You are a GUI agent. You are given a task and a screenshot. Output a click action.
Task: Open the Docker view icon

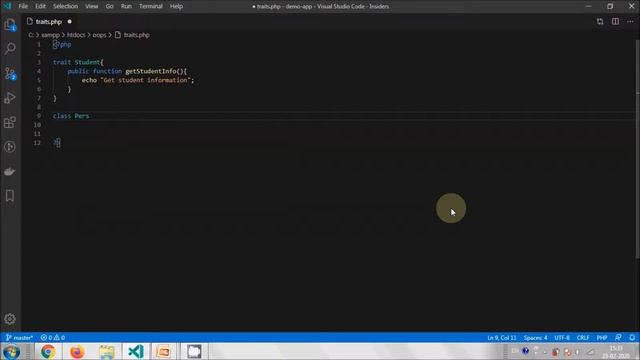click(10, 171)
